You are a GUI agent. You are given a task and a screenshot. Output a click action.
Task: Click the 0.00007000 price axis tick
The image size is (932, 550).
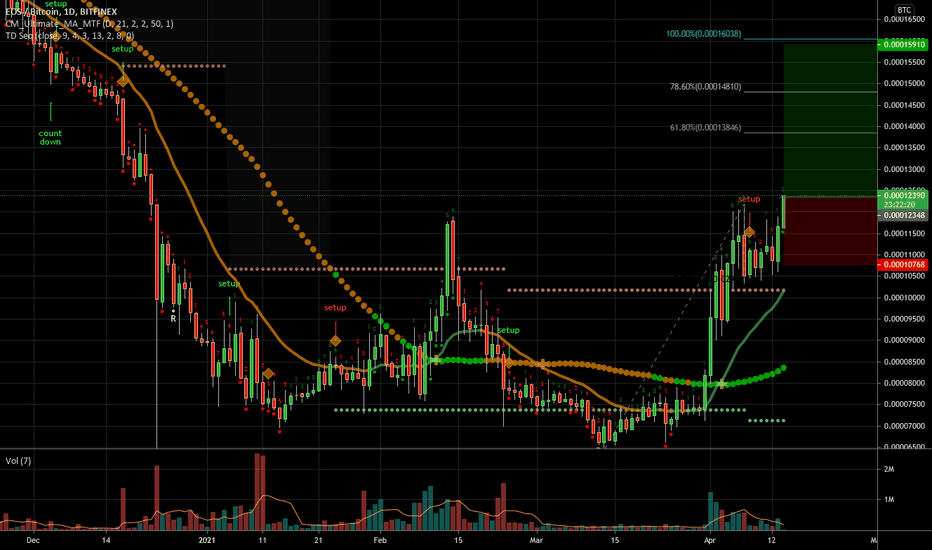click(x=904, y=426)
